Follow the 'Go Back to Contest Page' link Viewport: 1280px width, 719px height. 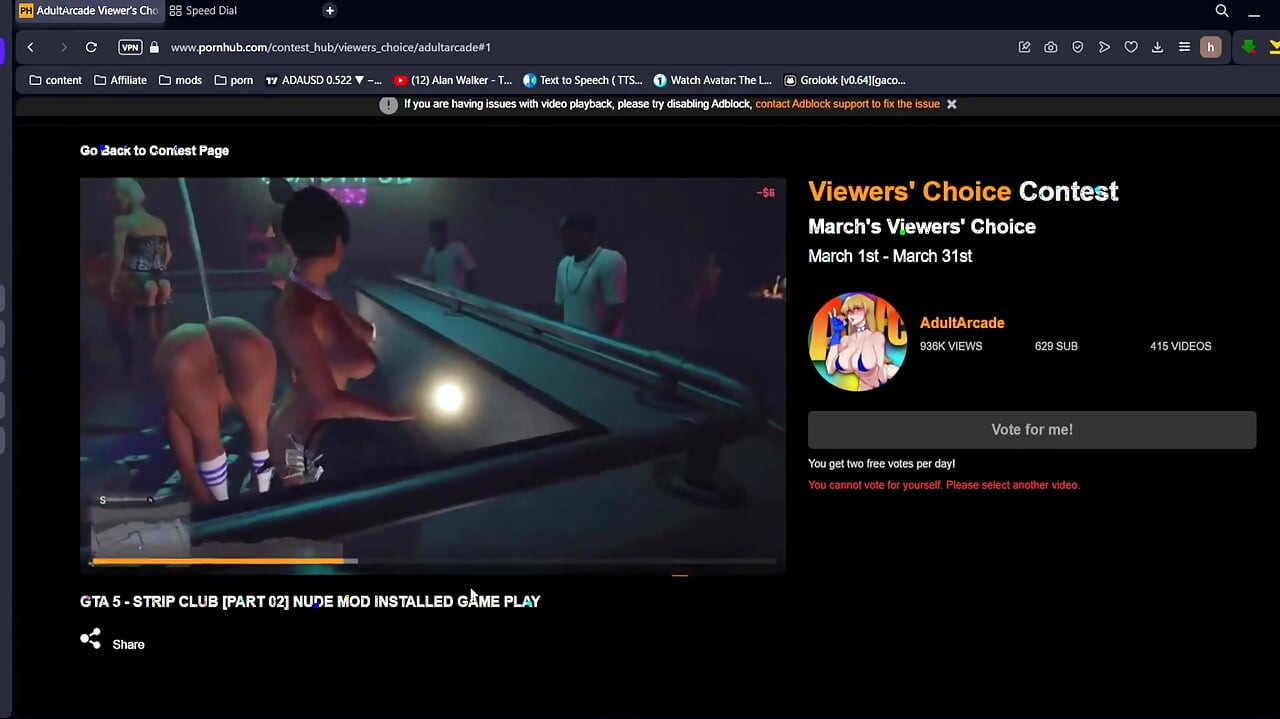coord(154,150)
